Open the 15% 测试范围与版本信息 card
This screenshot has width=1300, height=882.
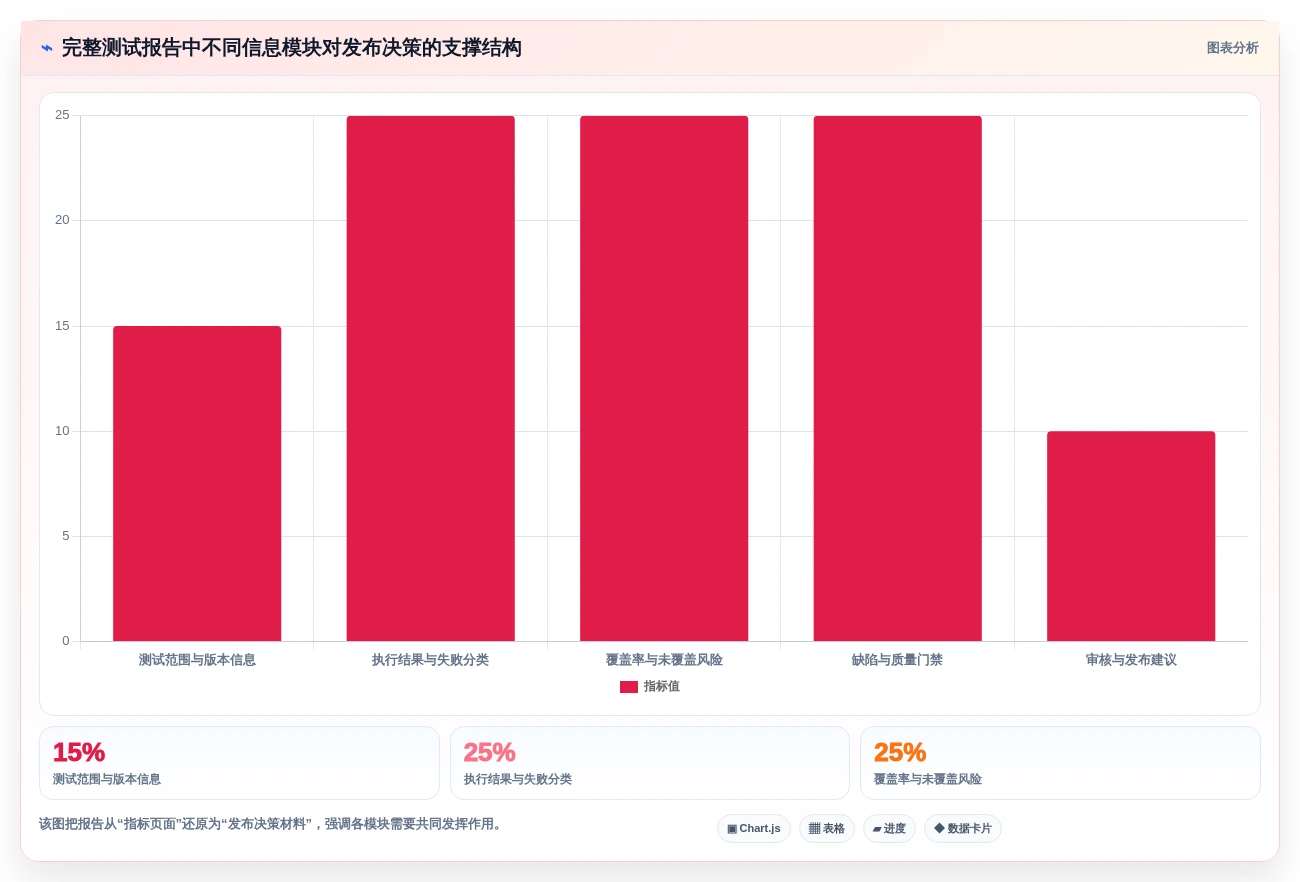(x=239, y=763)
